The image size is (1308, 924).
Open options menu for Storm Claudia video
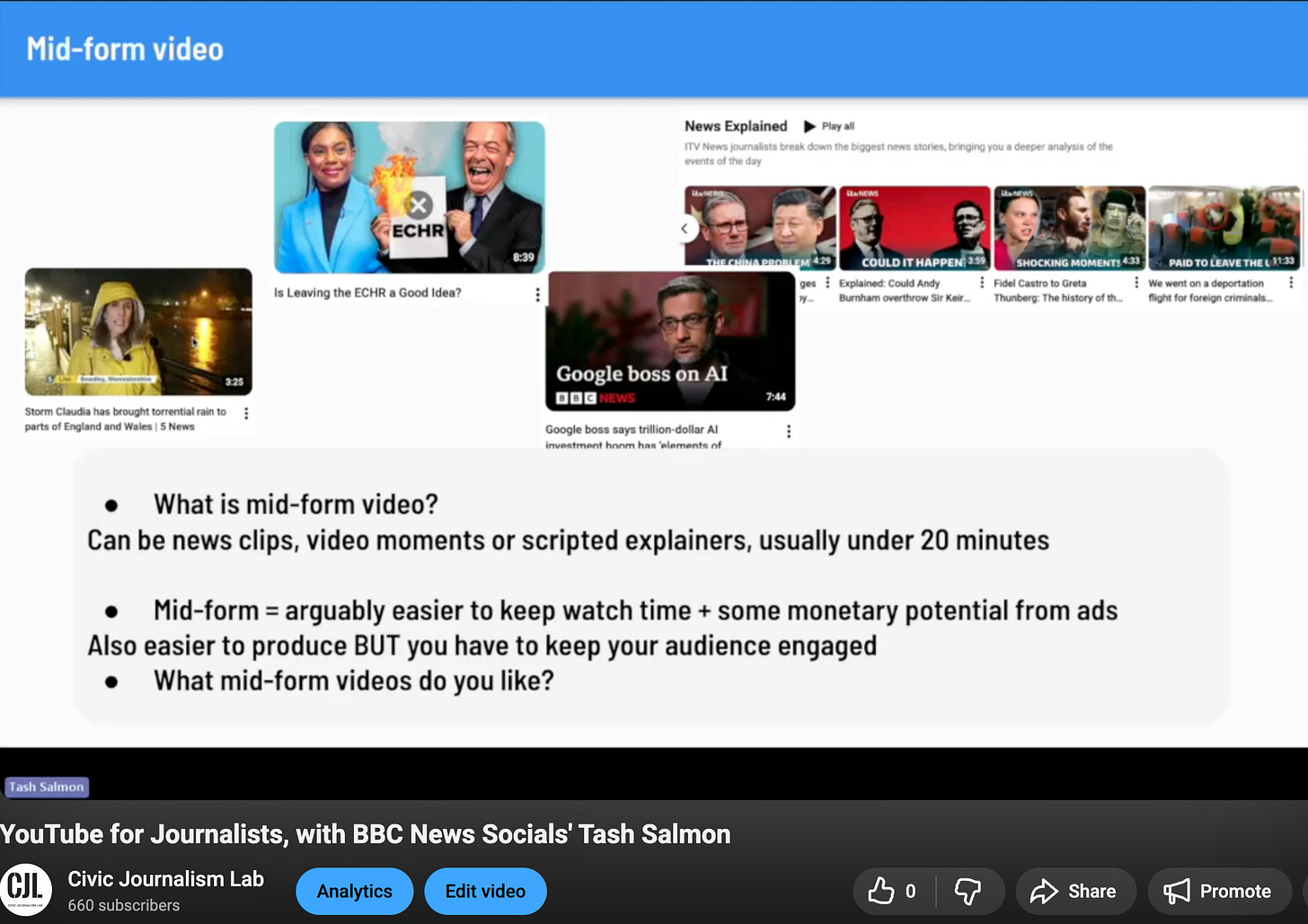(246, 413)
